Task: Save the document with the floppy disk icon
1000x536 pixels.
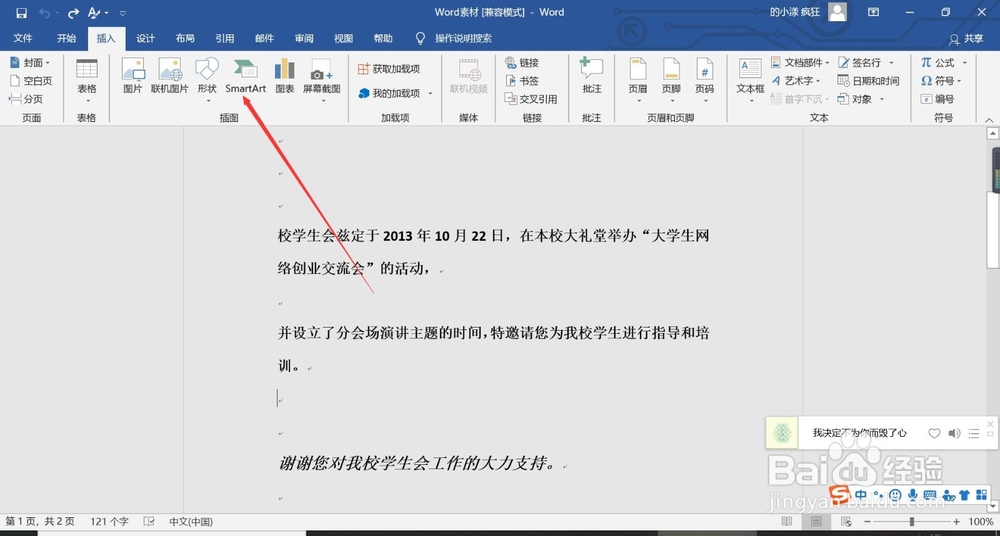Action: 22,13
